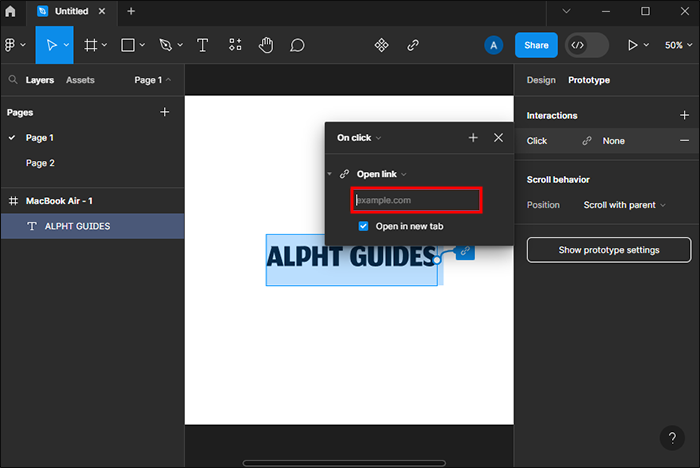The image size is (700, 468).
Task: Remove the Click interaction with minus
Action: tap(684, 141)
